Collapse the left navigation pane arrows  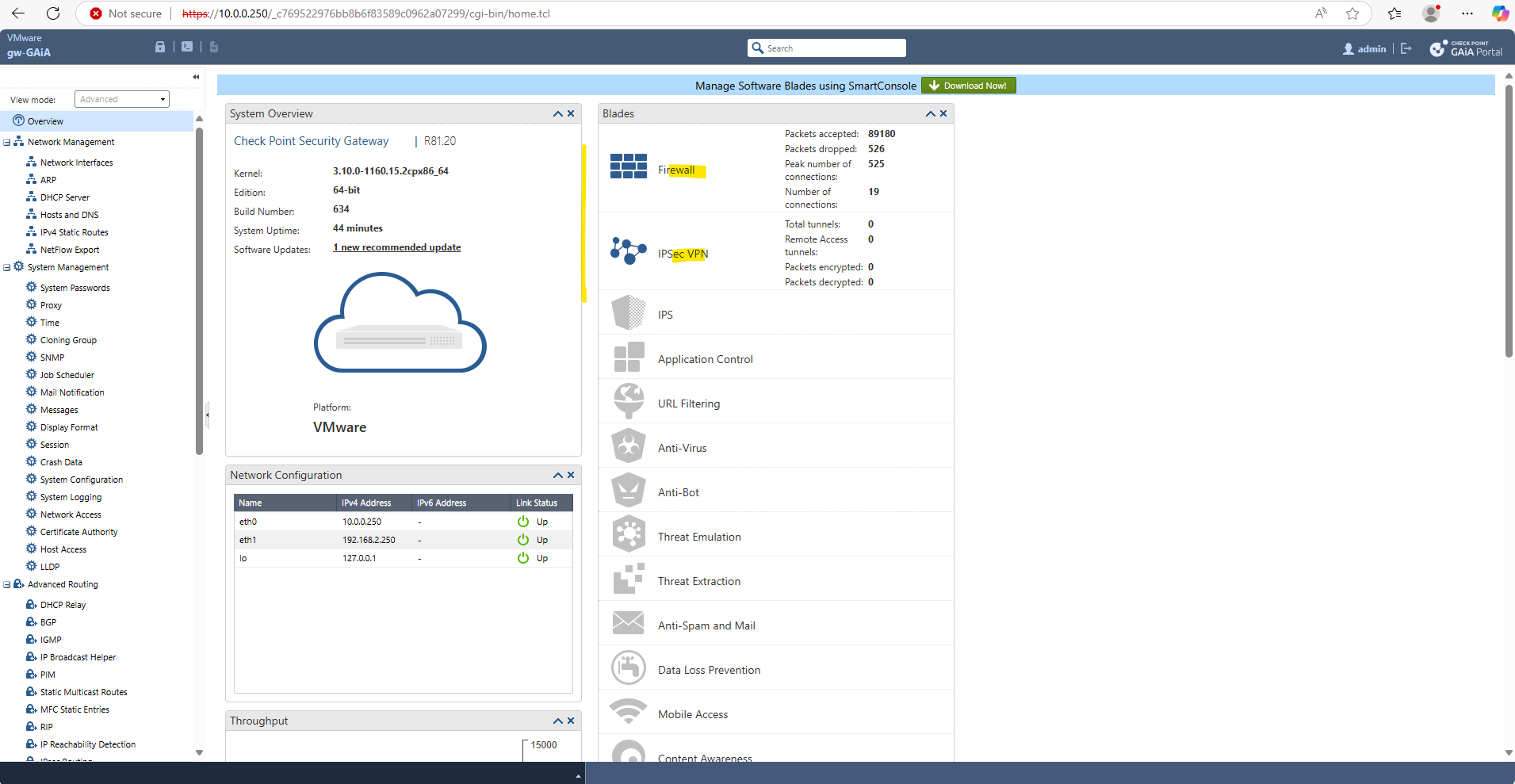(196, 77)
